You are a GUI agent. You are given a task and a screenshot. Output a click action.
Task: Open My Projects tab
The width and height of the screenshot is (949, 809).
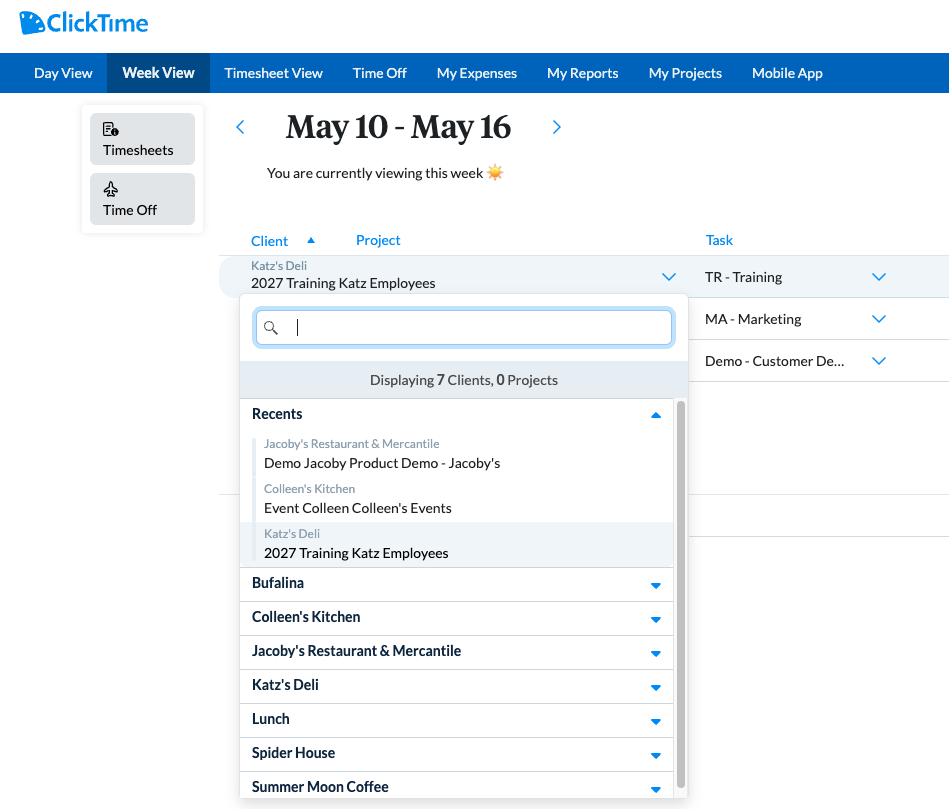click(x=685, y=73)
